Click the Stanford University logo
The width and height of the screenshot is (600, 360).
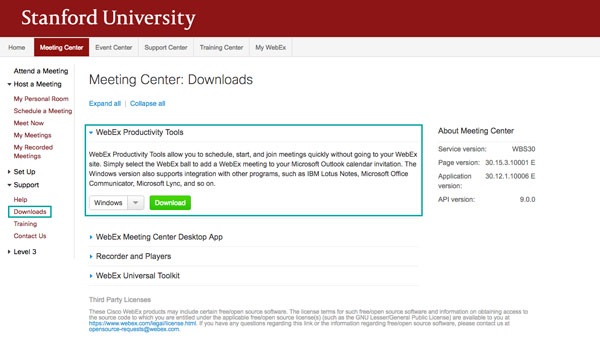[108, 18]
